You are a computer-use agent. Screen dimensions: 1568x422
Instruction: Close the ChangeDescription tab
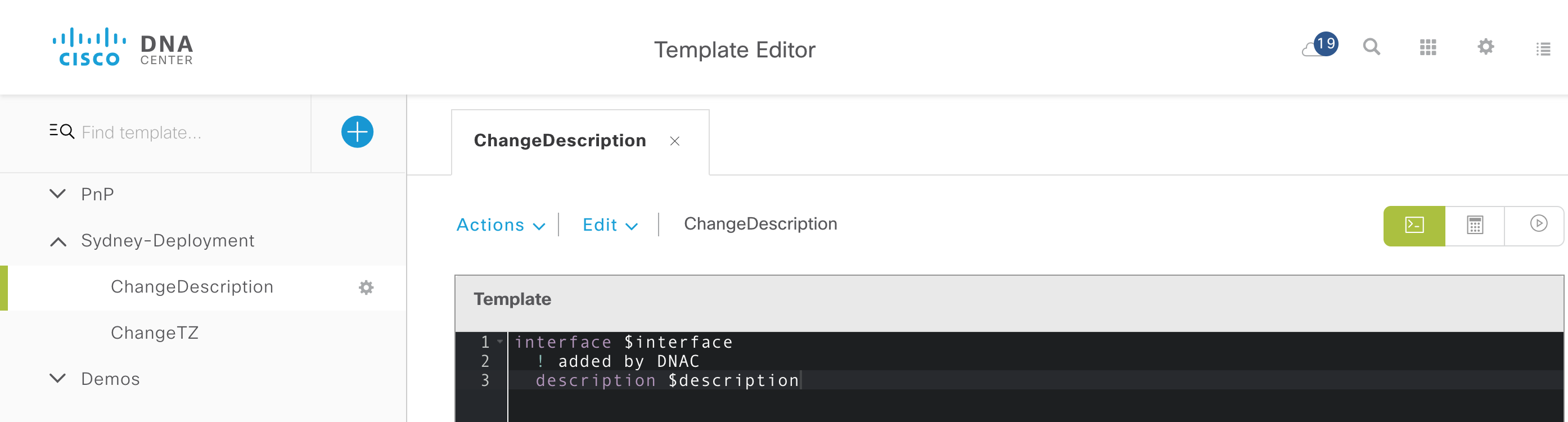[x=674, y=141]
